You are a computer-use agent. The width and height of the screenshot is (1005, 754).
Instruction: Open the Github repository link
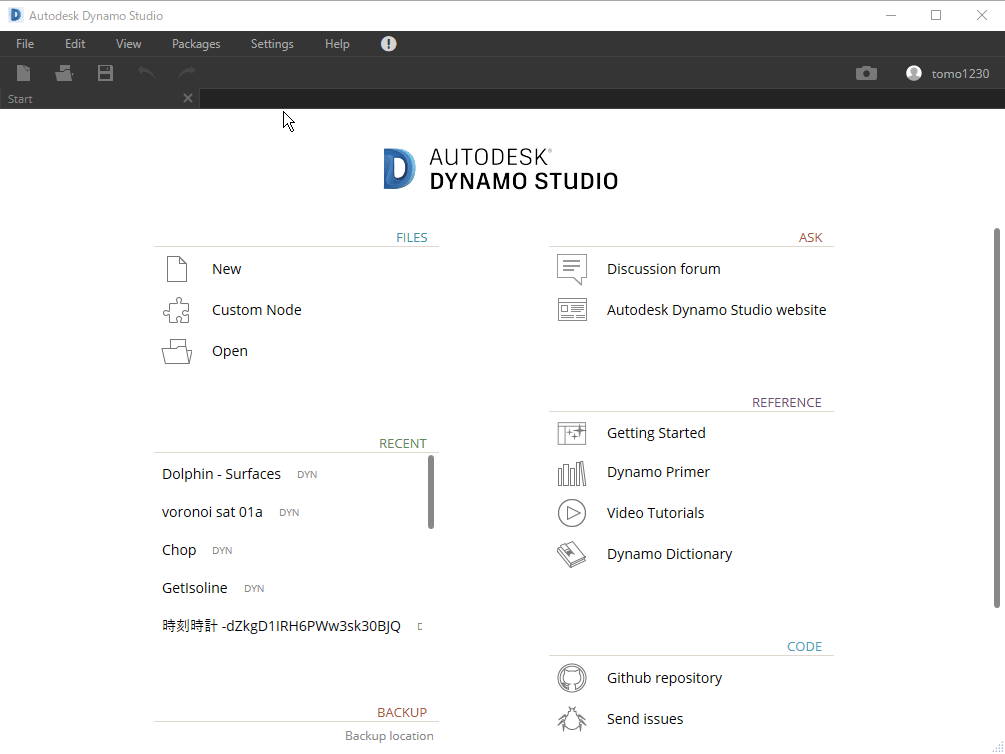point(665,678)
